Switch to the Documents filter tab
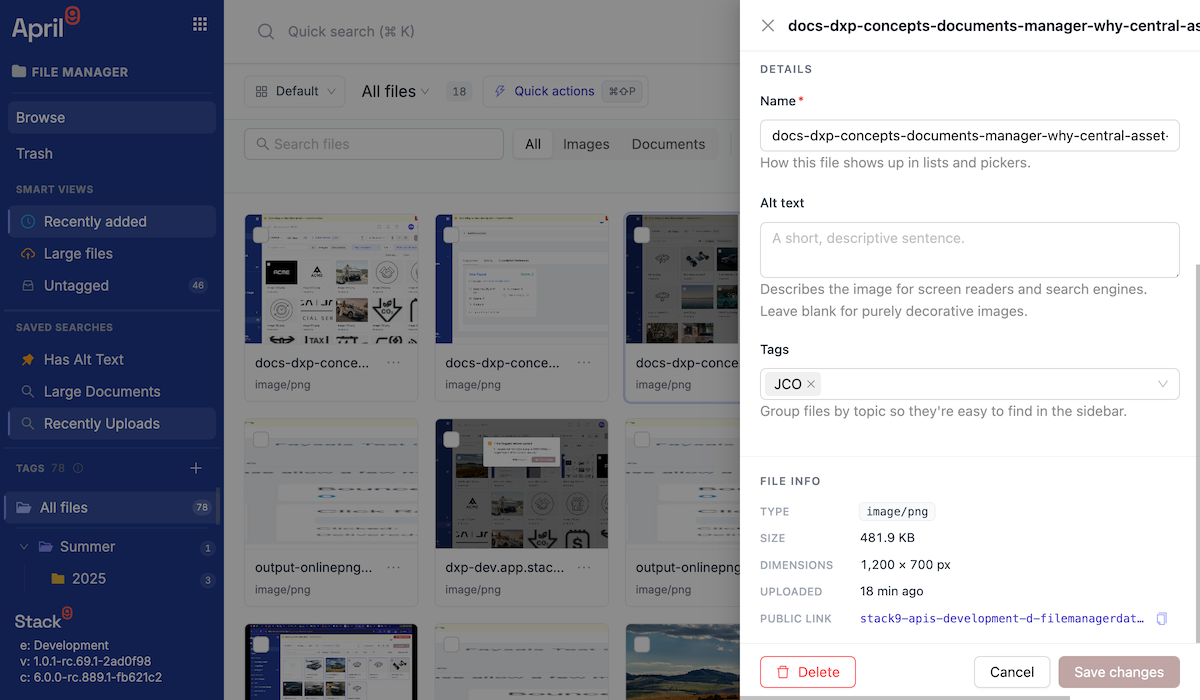Screen dimensions: 1200x700 [x=668, y=144]
